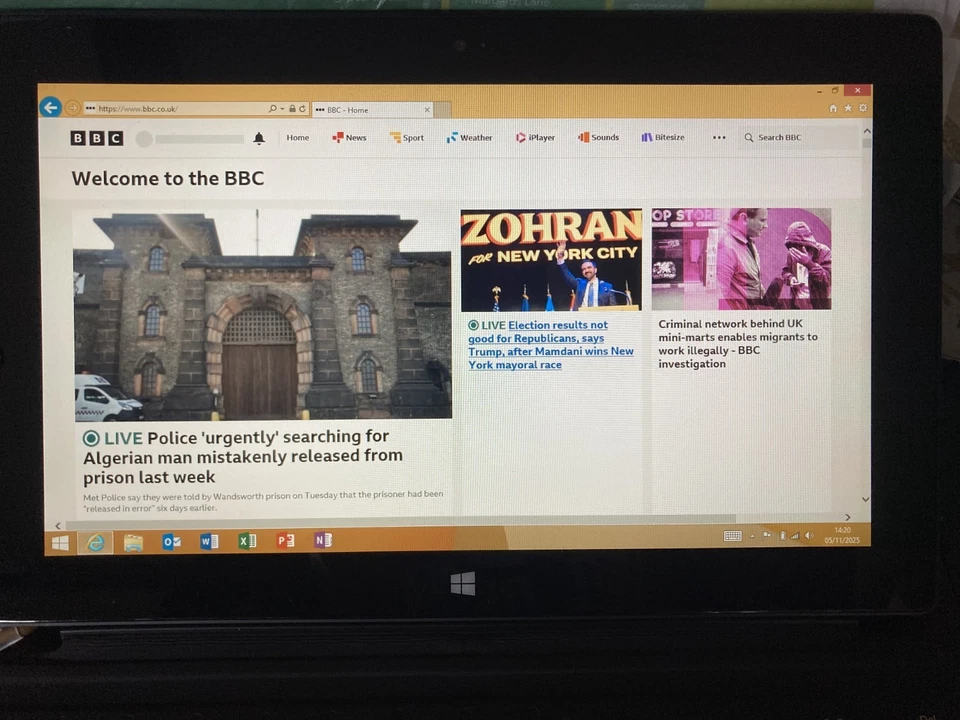Reveal more BBC sections via the ellipsis menu

719,137
